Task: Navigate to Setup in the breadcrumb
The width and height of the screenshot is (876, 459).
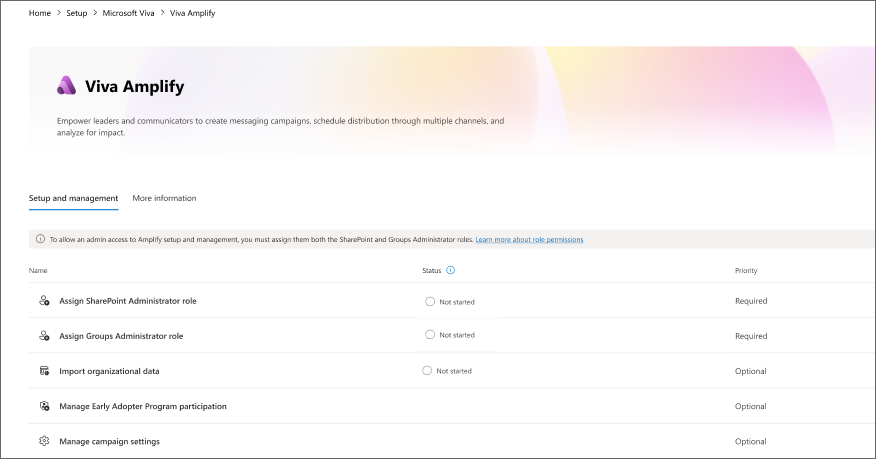Action: (x=77, y=13)
